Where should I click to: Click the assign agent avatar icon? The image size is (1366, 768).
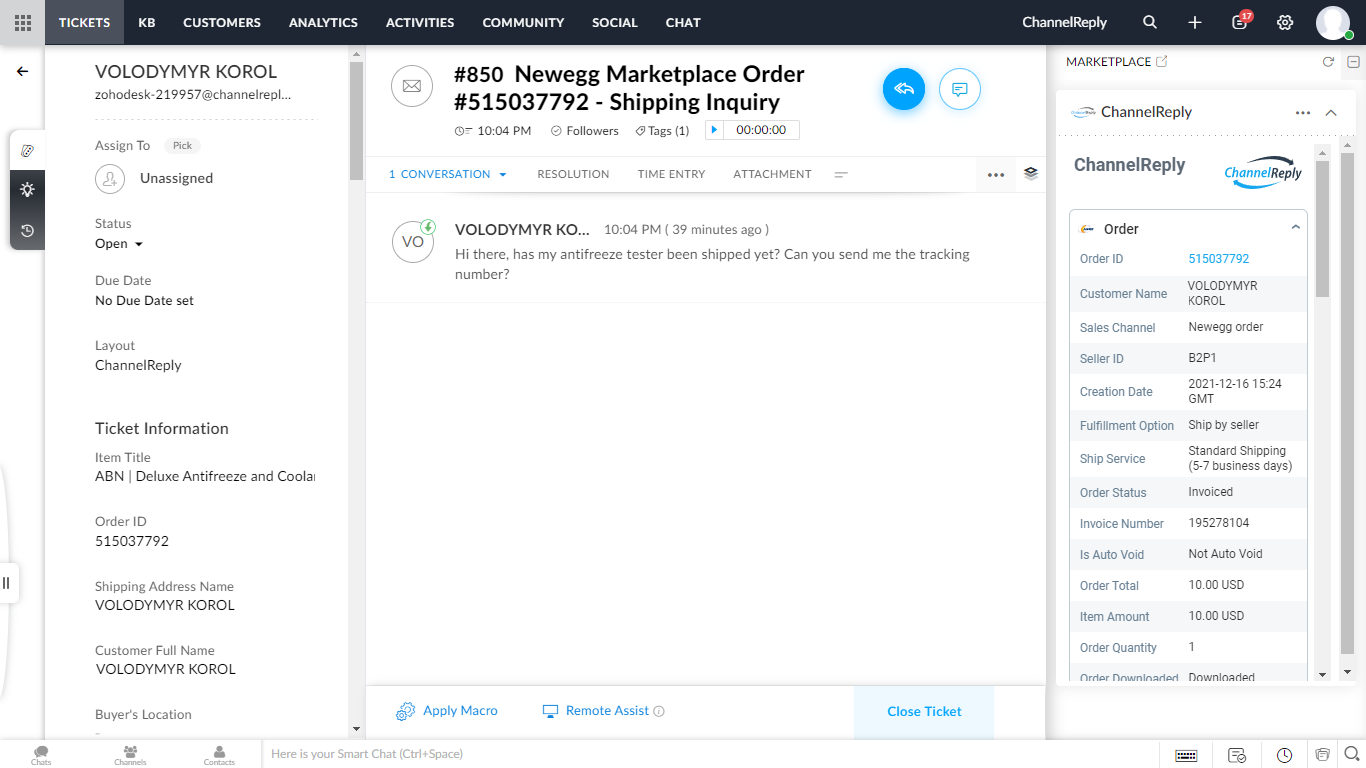(x=110, y=179)
